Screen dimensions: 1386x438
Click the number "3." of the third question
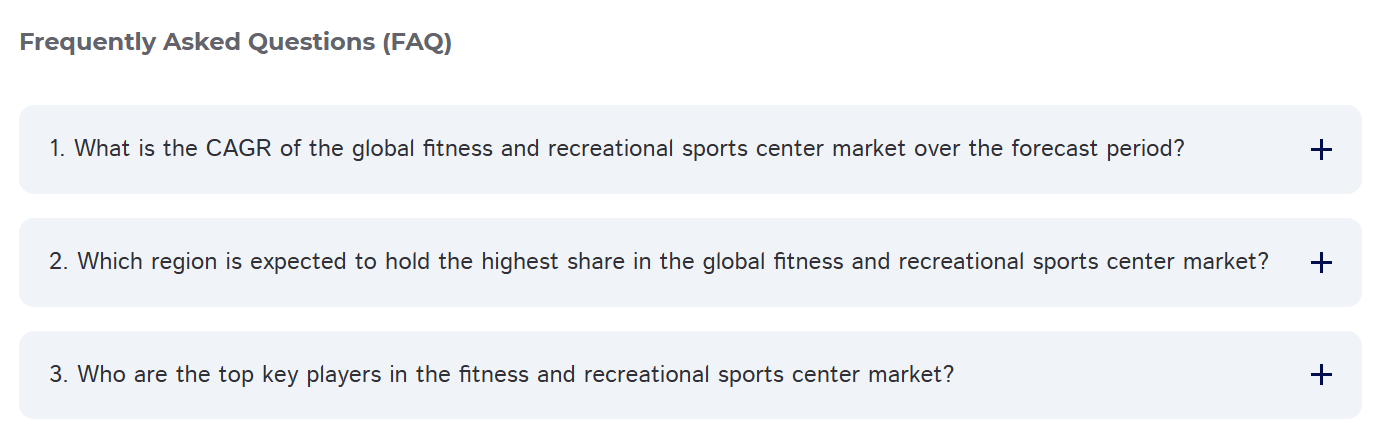click(60, 375)
